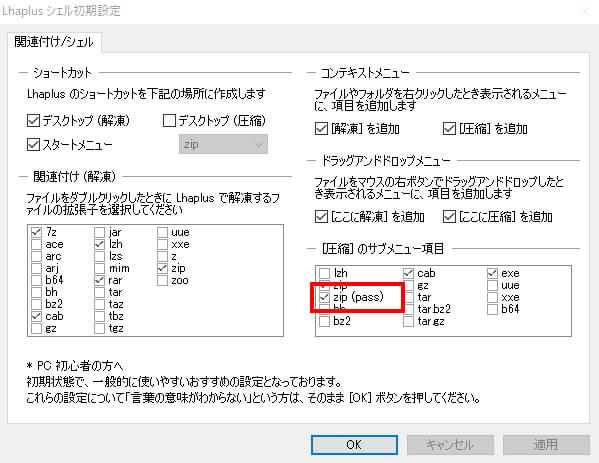Open the zip format dropdown in ショートカット
Image resolution: width=599 pixels, height=463 pixels.
(223, 144)
